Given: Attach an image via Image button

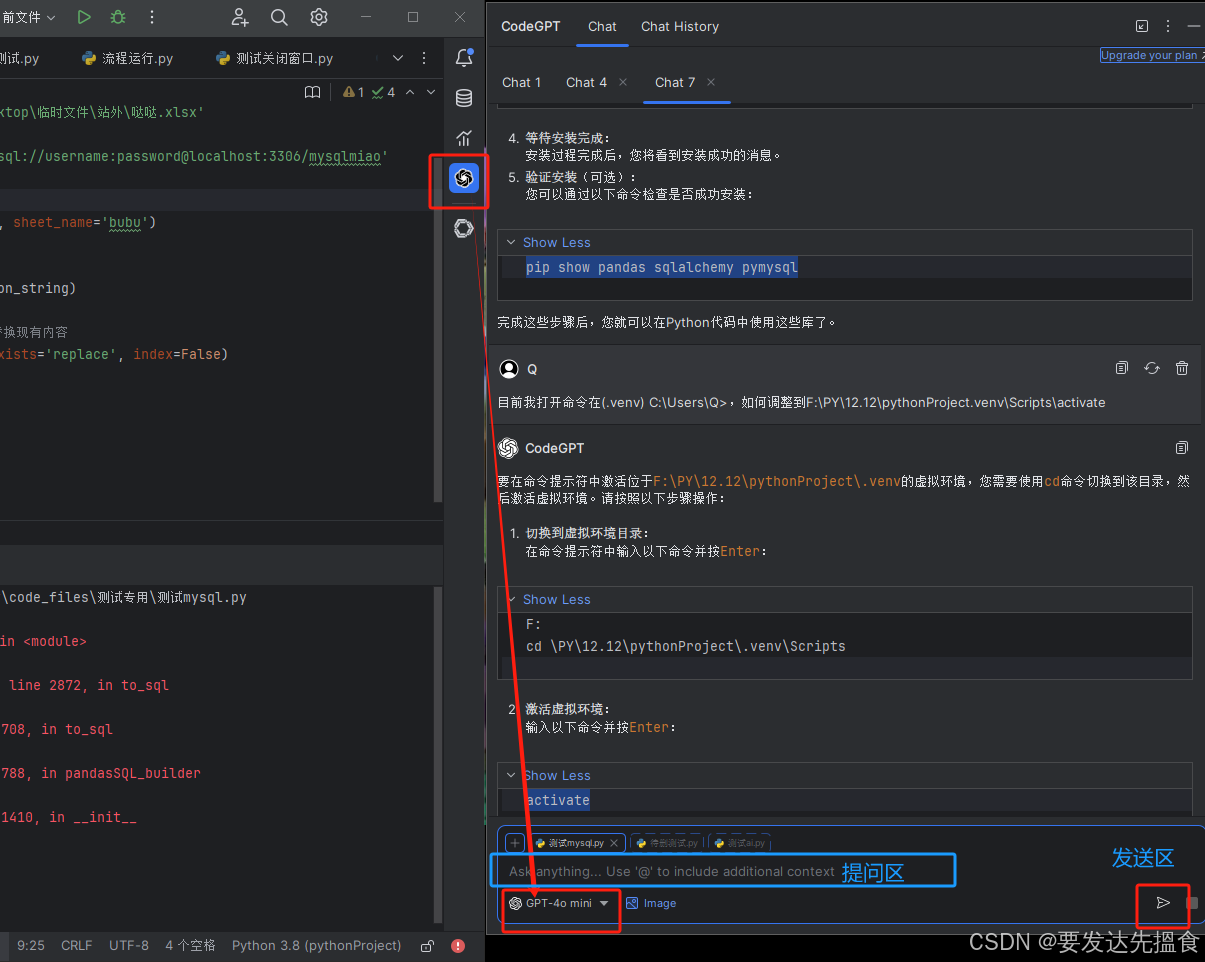Looking at the screenshot, I should click(651, 903).
